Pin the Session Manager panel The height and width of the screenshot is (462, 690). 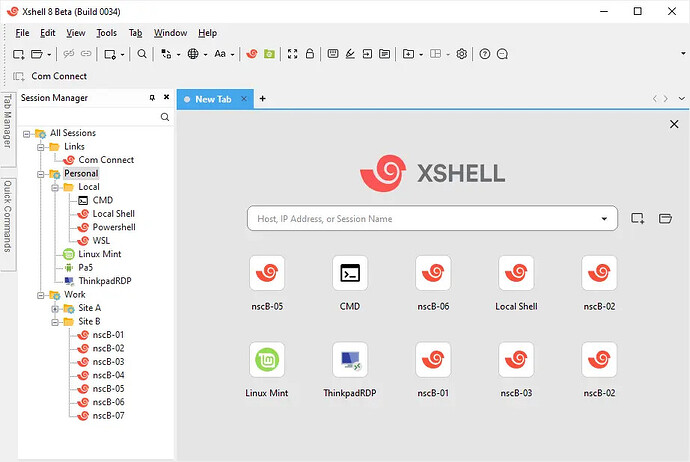click(152, 98)
